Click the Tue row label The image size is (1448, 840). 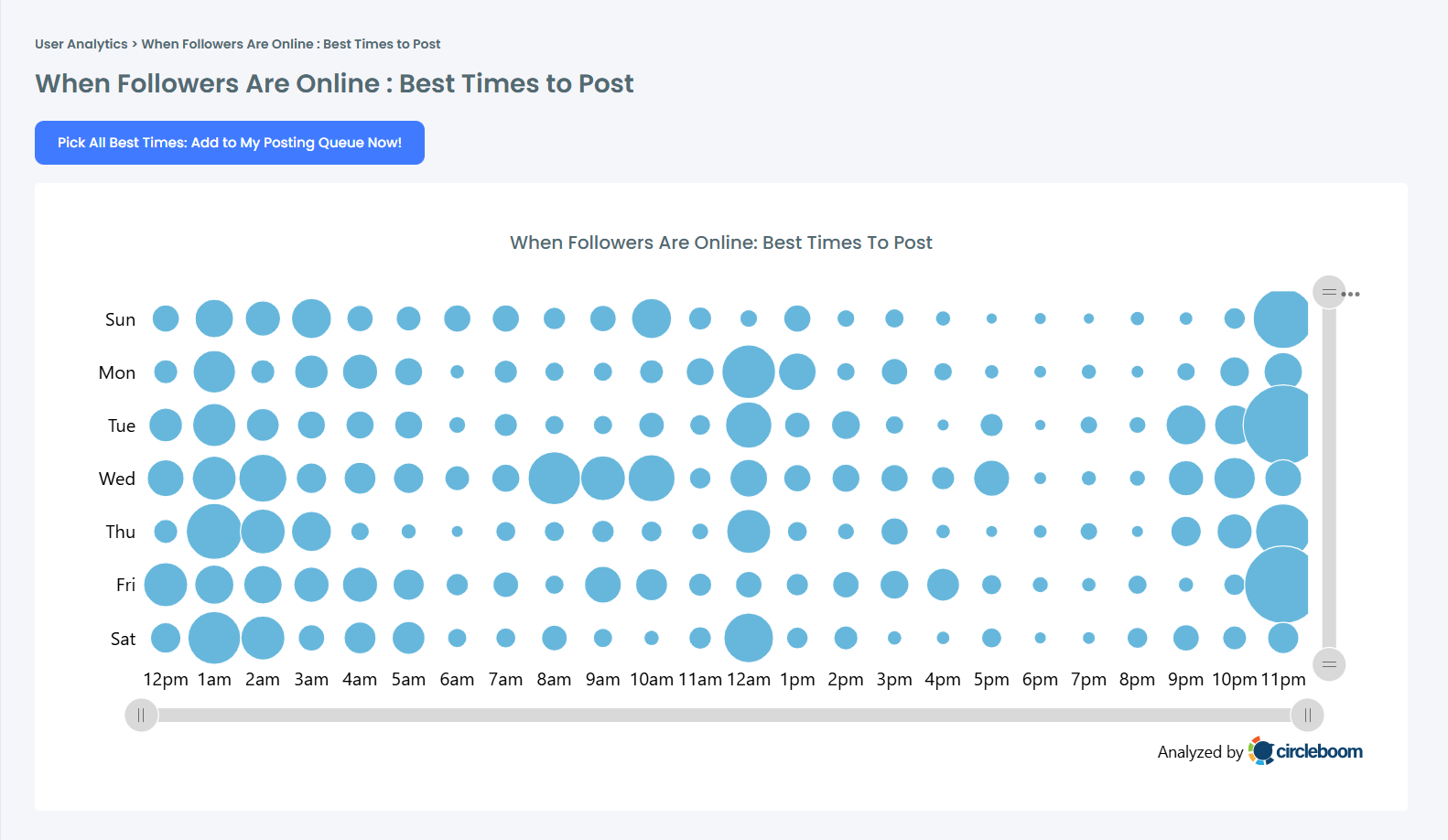tap(122, 425)
